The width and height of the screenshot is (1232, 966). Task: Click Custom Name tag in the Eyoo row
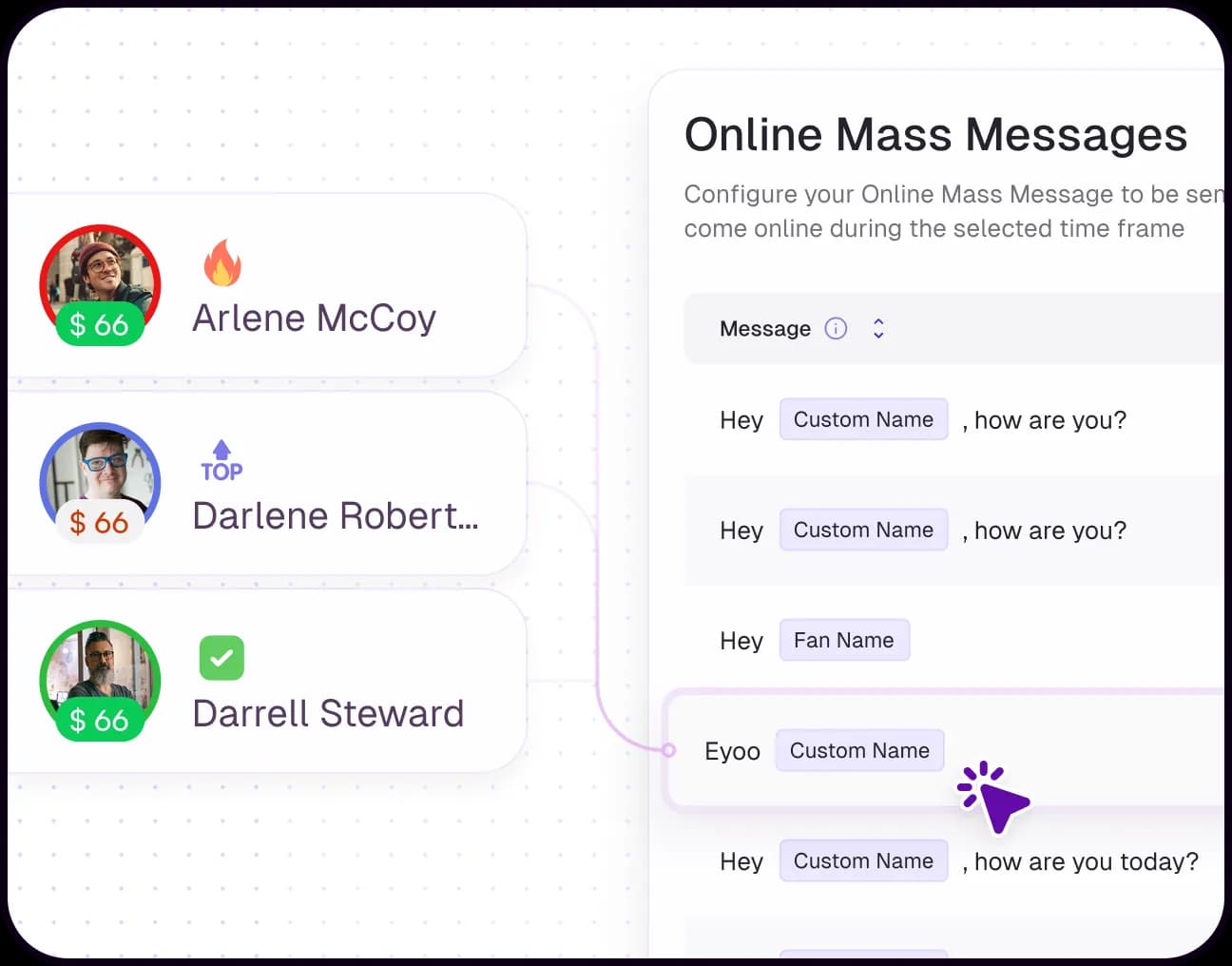point(859,750)
